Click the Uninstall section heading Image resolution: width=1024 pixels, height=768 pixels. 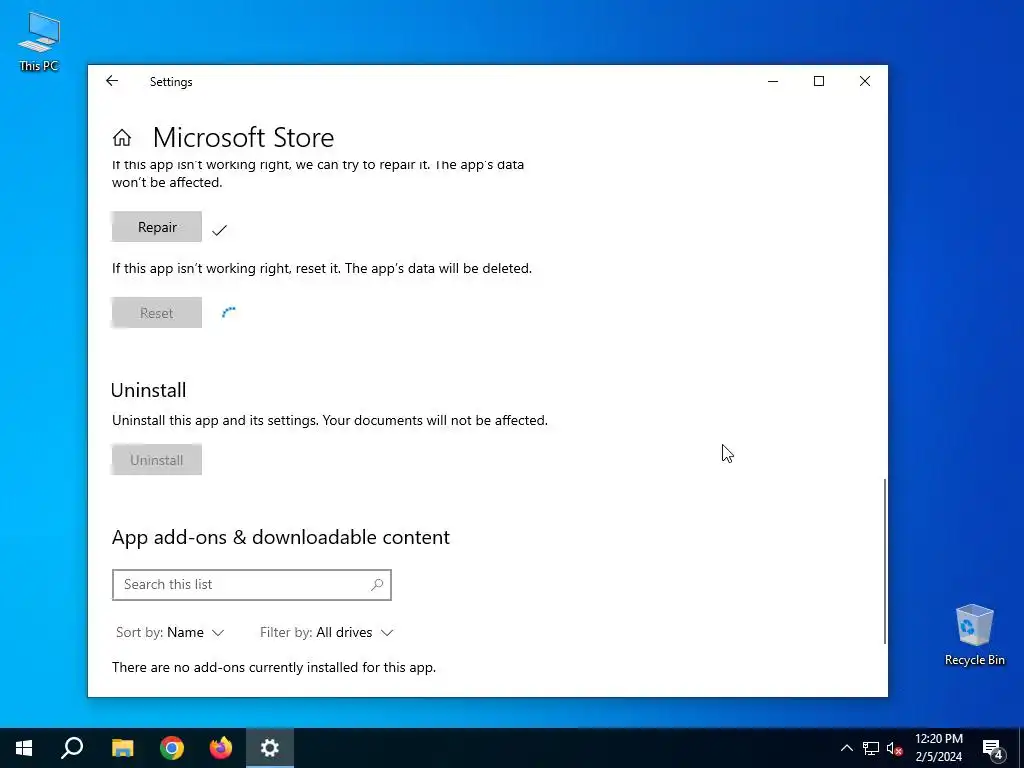[148, 390]
